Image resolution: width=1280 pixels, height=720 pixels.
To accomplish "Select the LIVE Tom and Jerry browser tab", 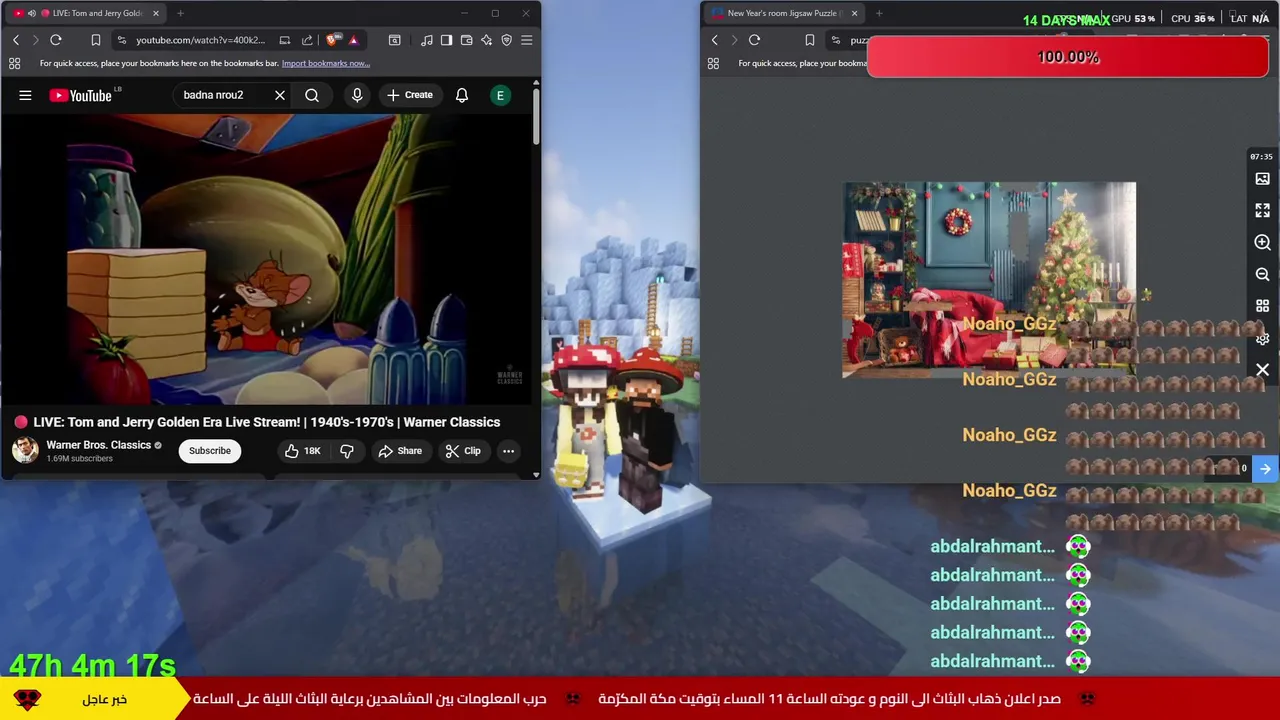I will (85, 13).
